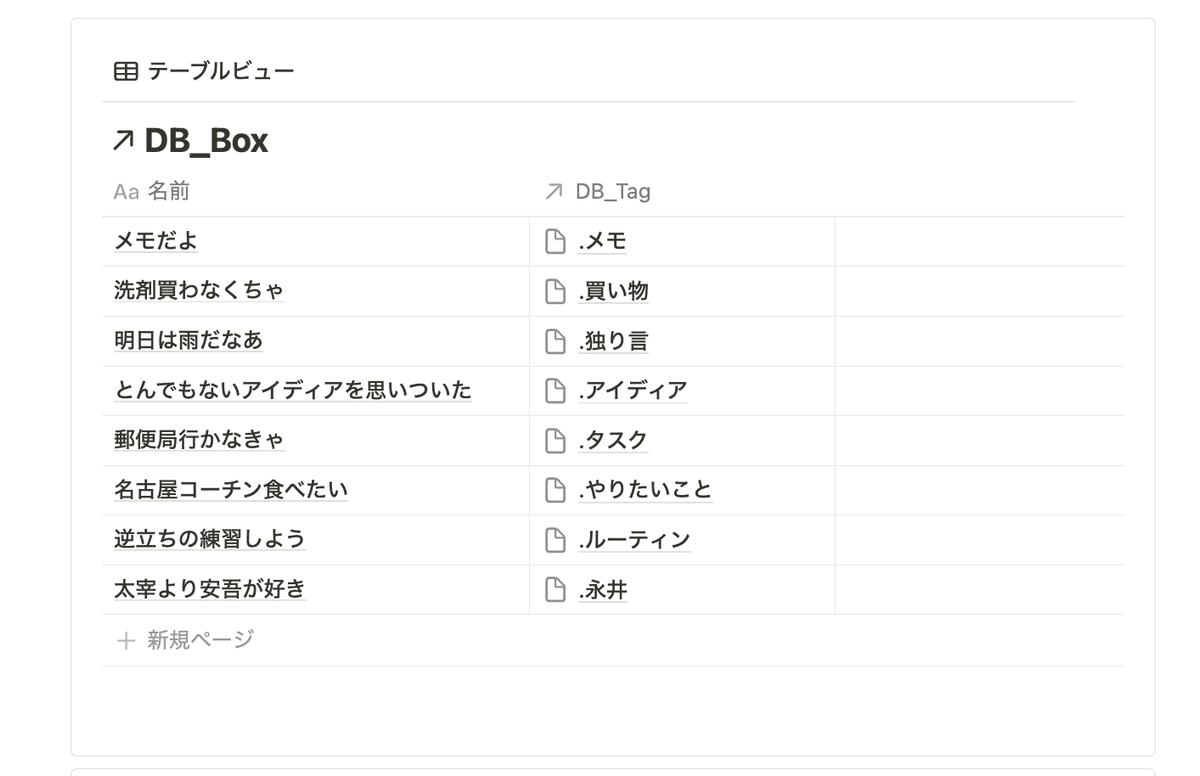
Task: Open the テーブルビュー view tab
Action: pos(205,71)
